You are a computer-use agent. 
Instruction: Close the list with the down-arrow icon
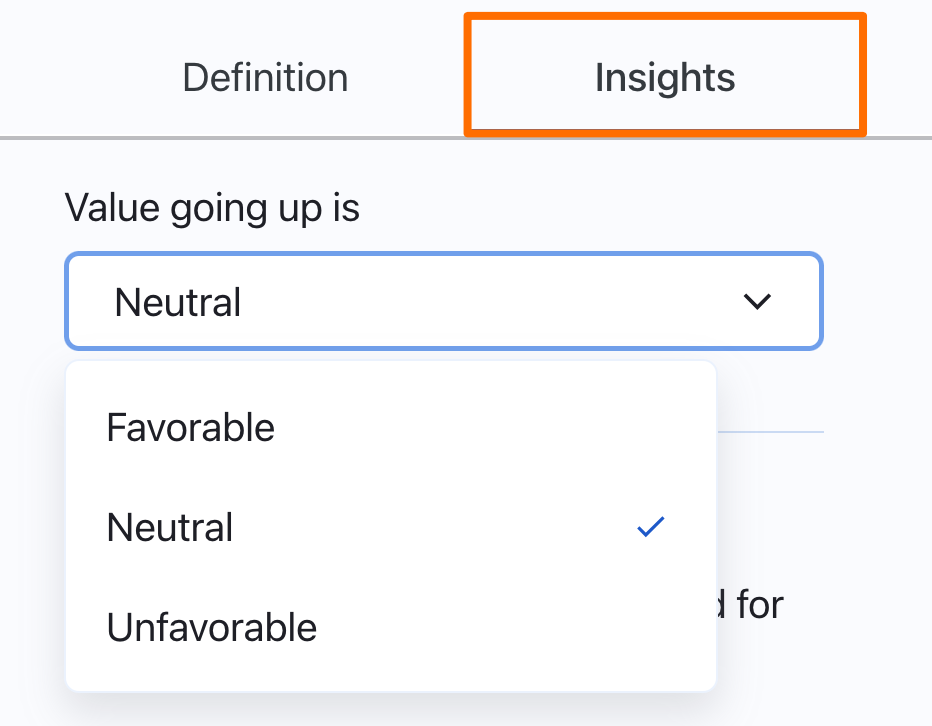[757, 301]
